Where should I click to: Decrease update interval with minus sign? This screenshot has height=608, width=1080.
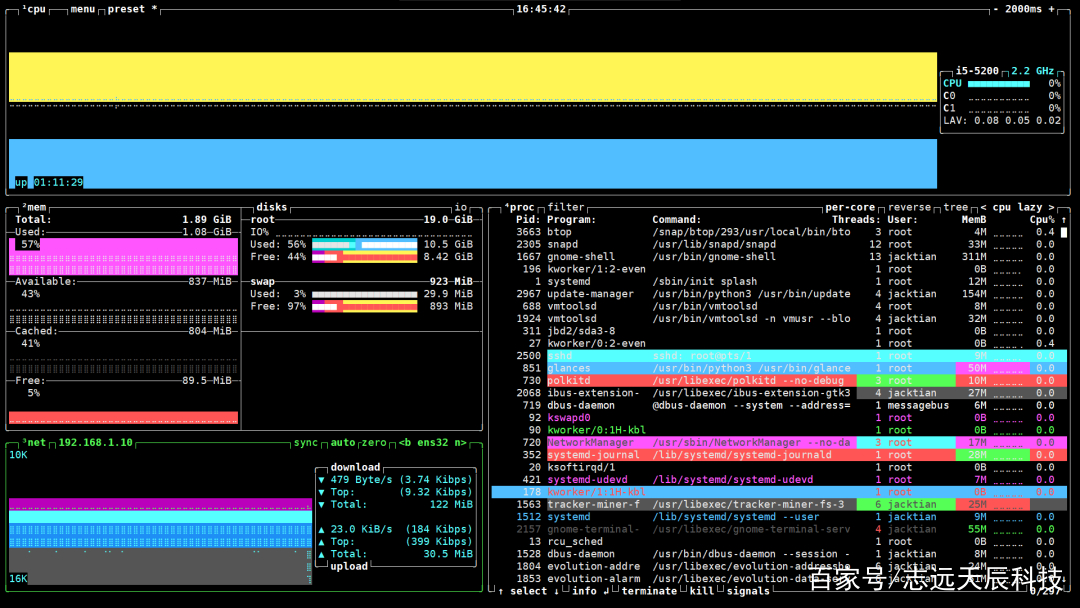(995, 9)
